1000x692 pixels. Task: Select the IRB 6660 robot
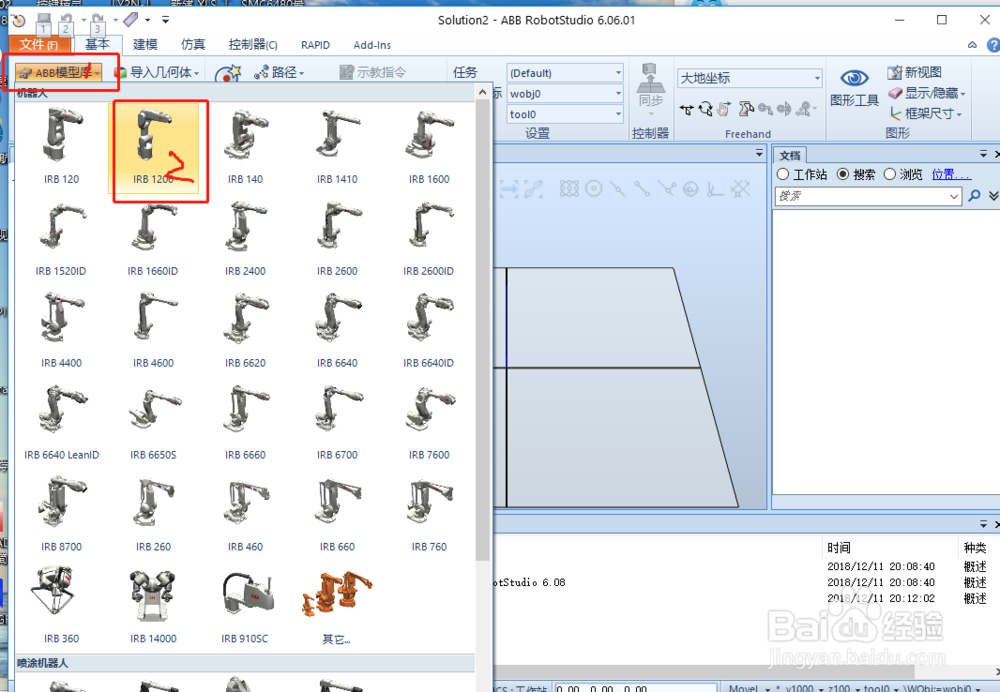click(x=245, y=422)
